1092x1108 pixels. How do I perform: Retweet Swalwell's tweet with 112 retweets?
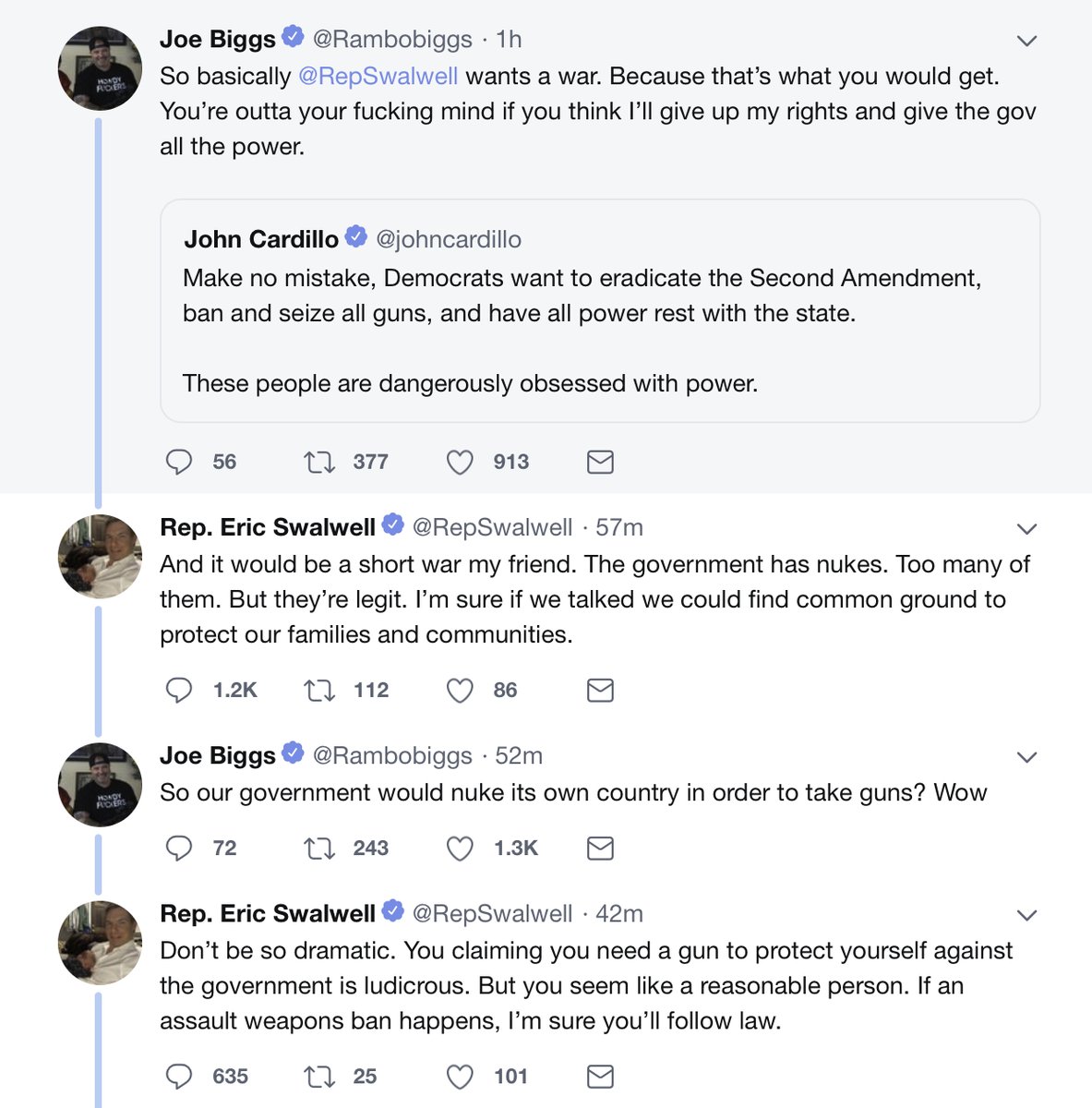click(x=319, y=690)
